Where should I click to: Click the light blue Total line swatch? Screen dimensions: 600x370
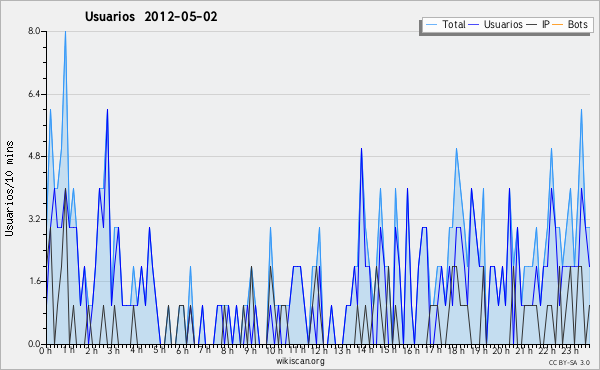coord(431,25)
